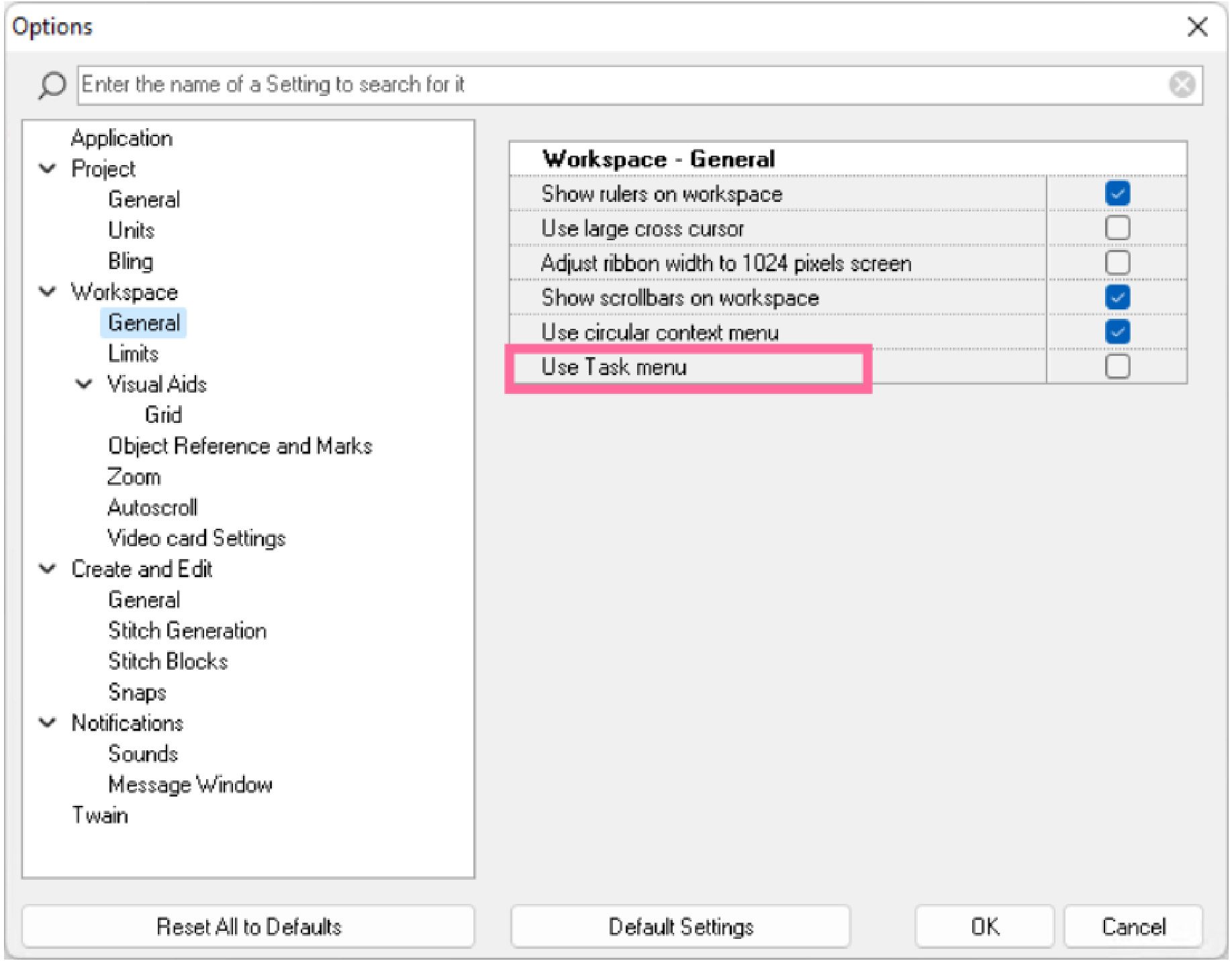Select Video card Settings in tree

point(196,538)
